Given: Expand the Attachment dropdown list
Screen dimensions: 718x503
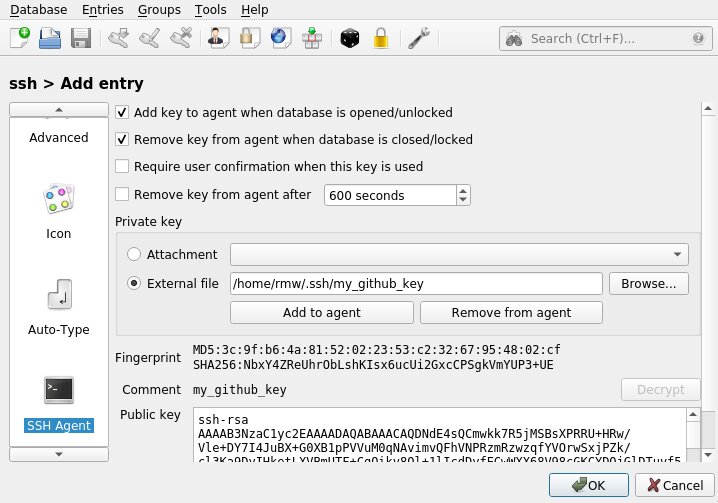Looking at the screenshot, I should pos(459,254).
